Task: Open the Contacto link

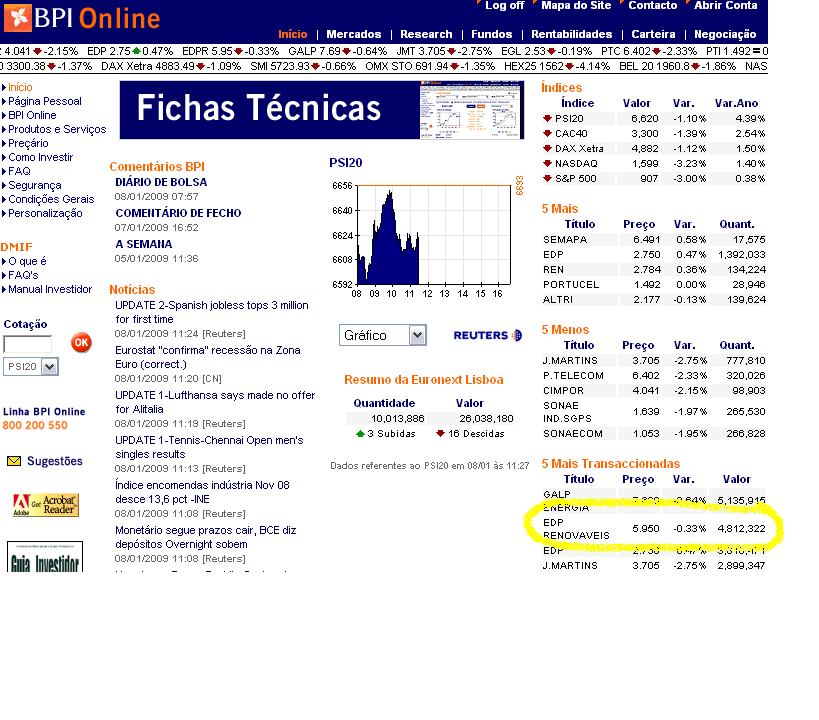Action: point(652,5)
